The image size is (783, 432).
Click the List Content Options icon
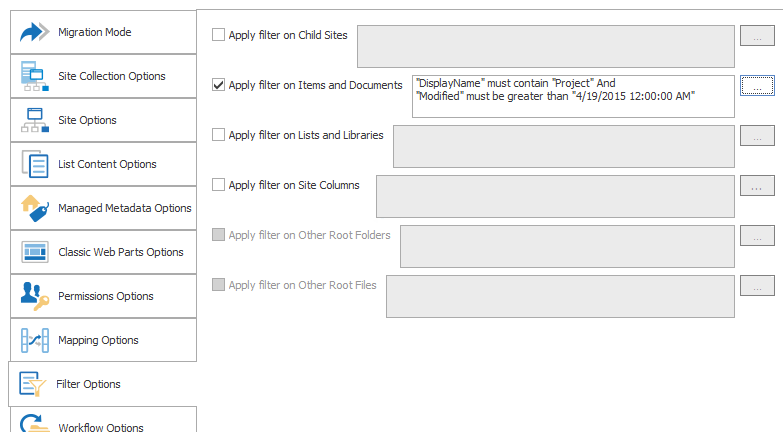(35, 164)
